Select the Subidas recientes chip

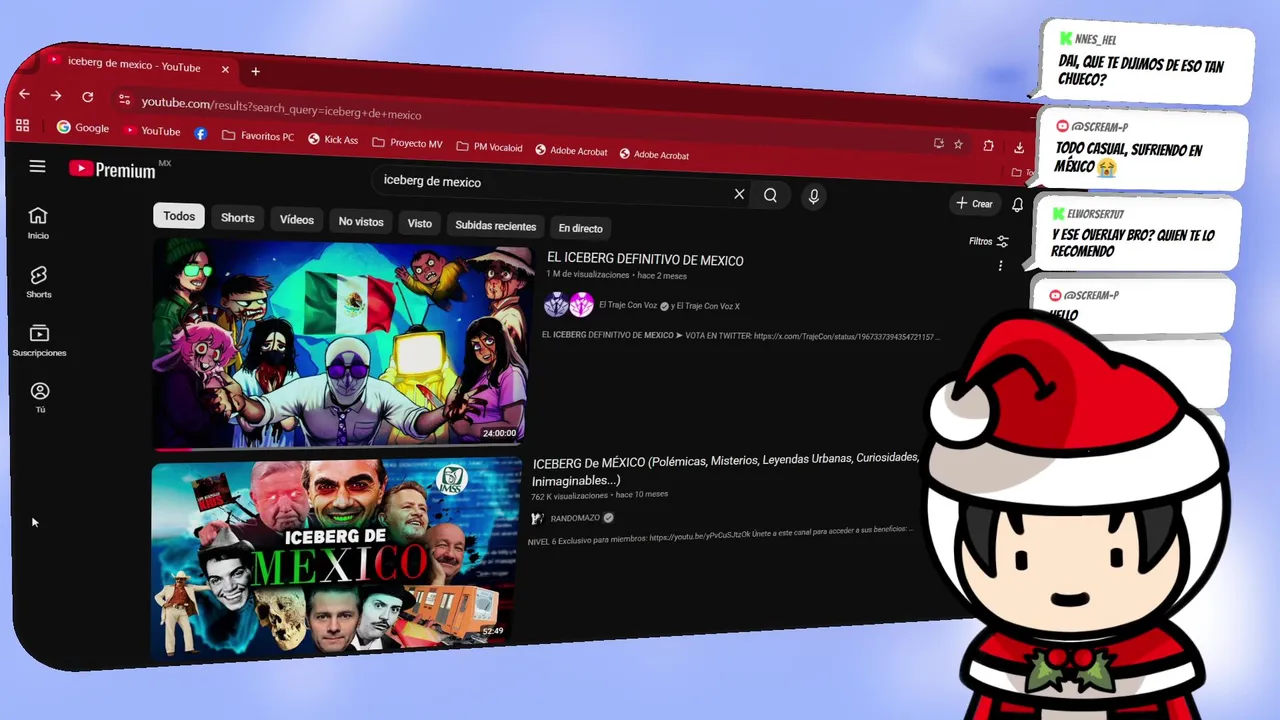[496, 226]
